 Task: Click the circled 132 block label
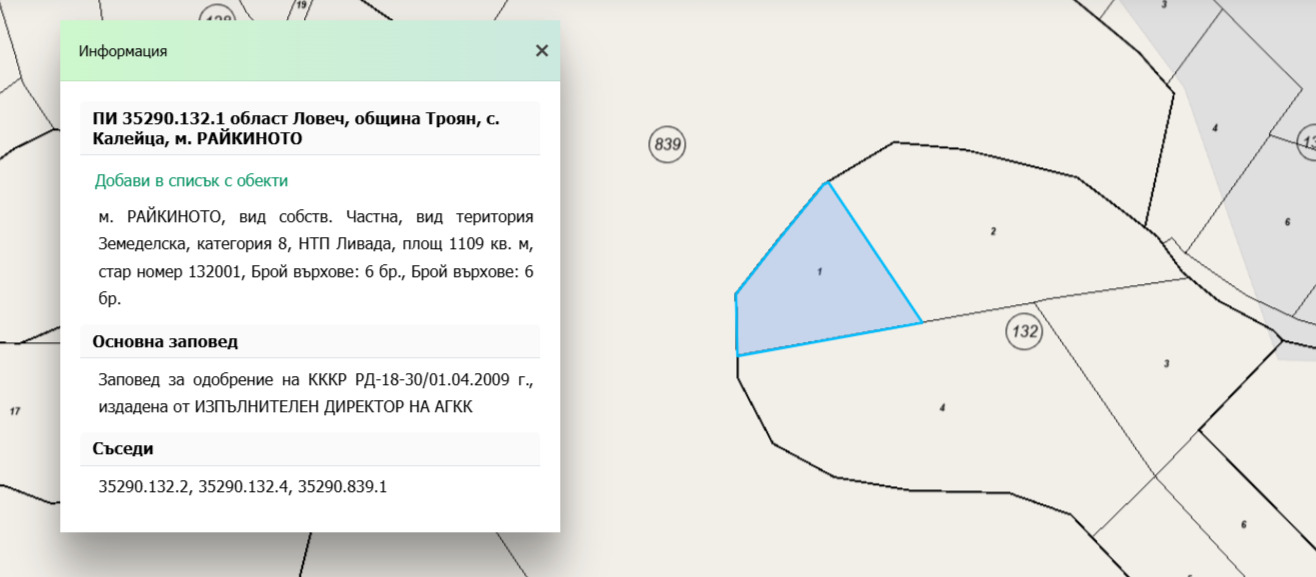(1025, 331)
